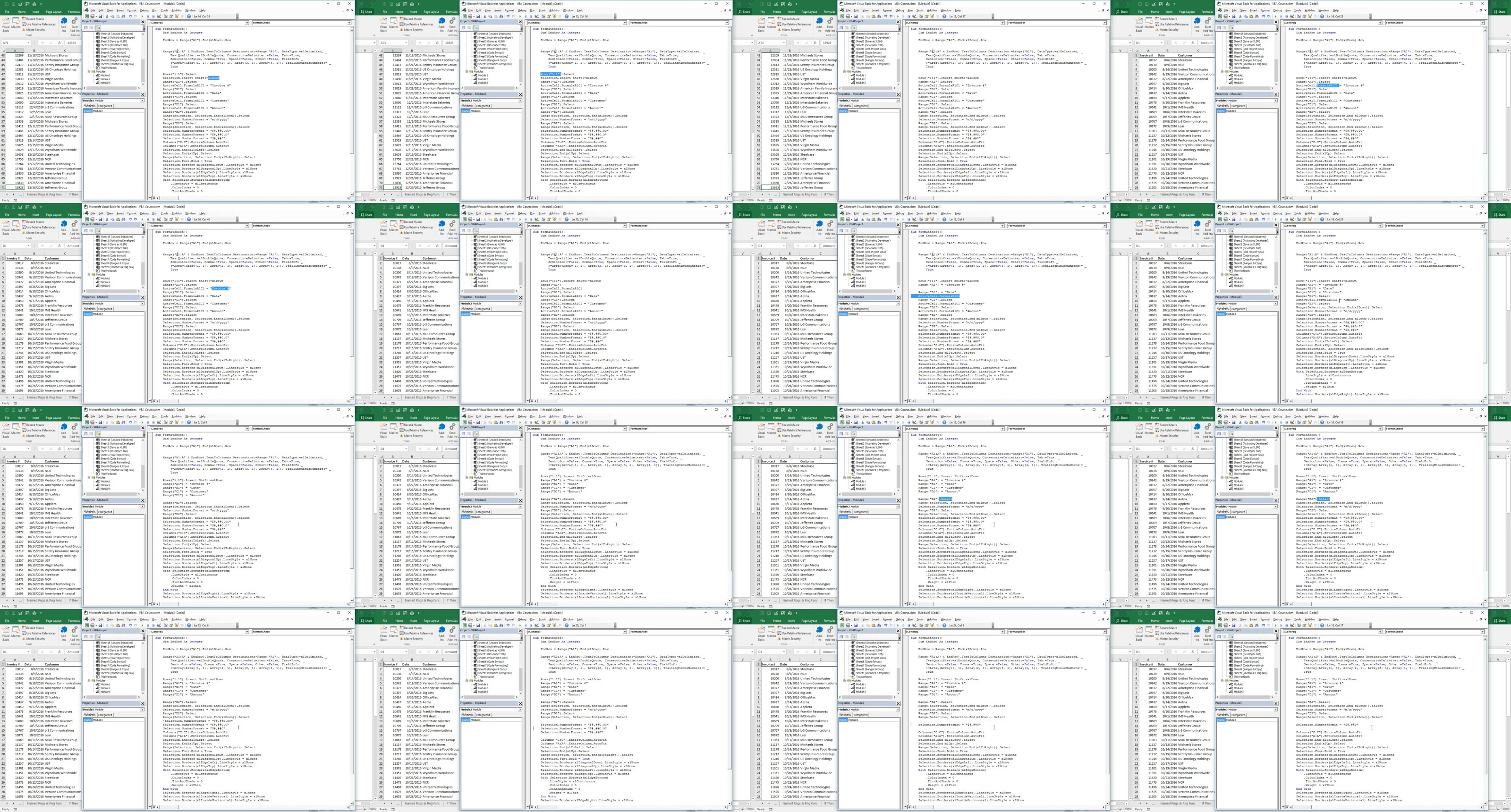Open the Debug menu in VBA editor
1511x812 pixels.
click(x=144, y=10)
